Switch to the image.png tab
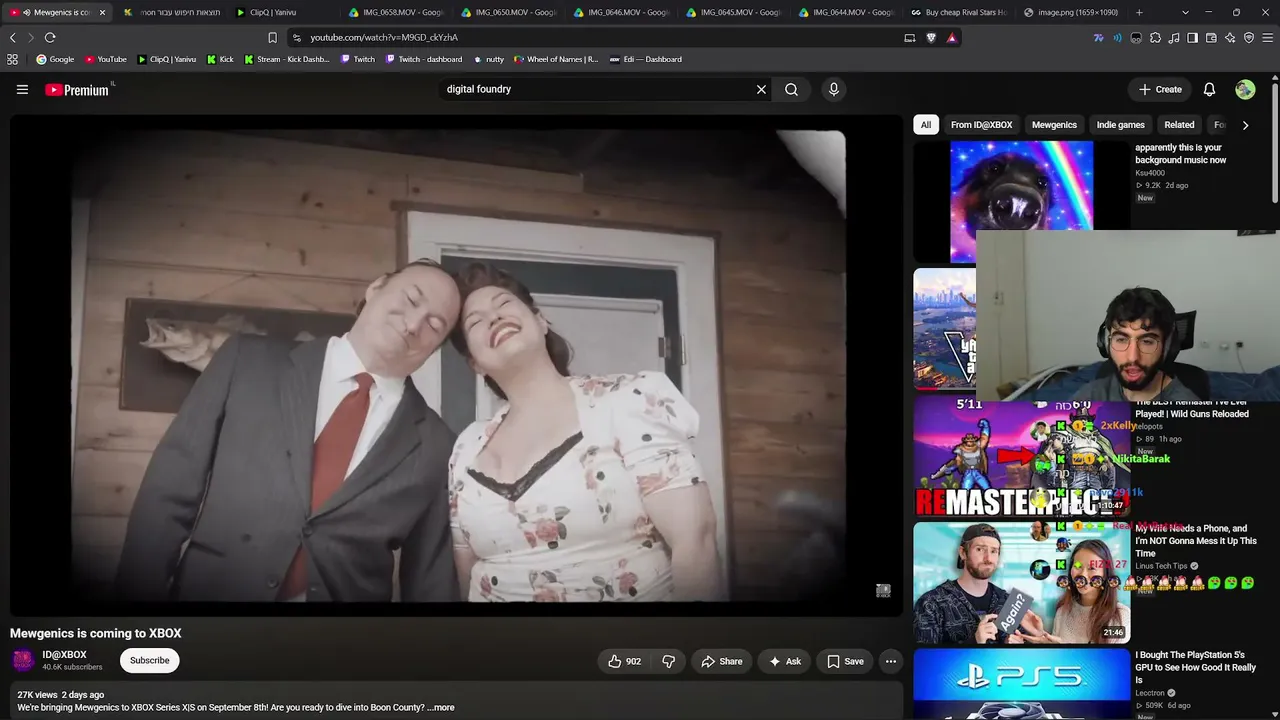 (x=1071, y=12)
